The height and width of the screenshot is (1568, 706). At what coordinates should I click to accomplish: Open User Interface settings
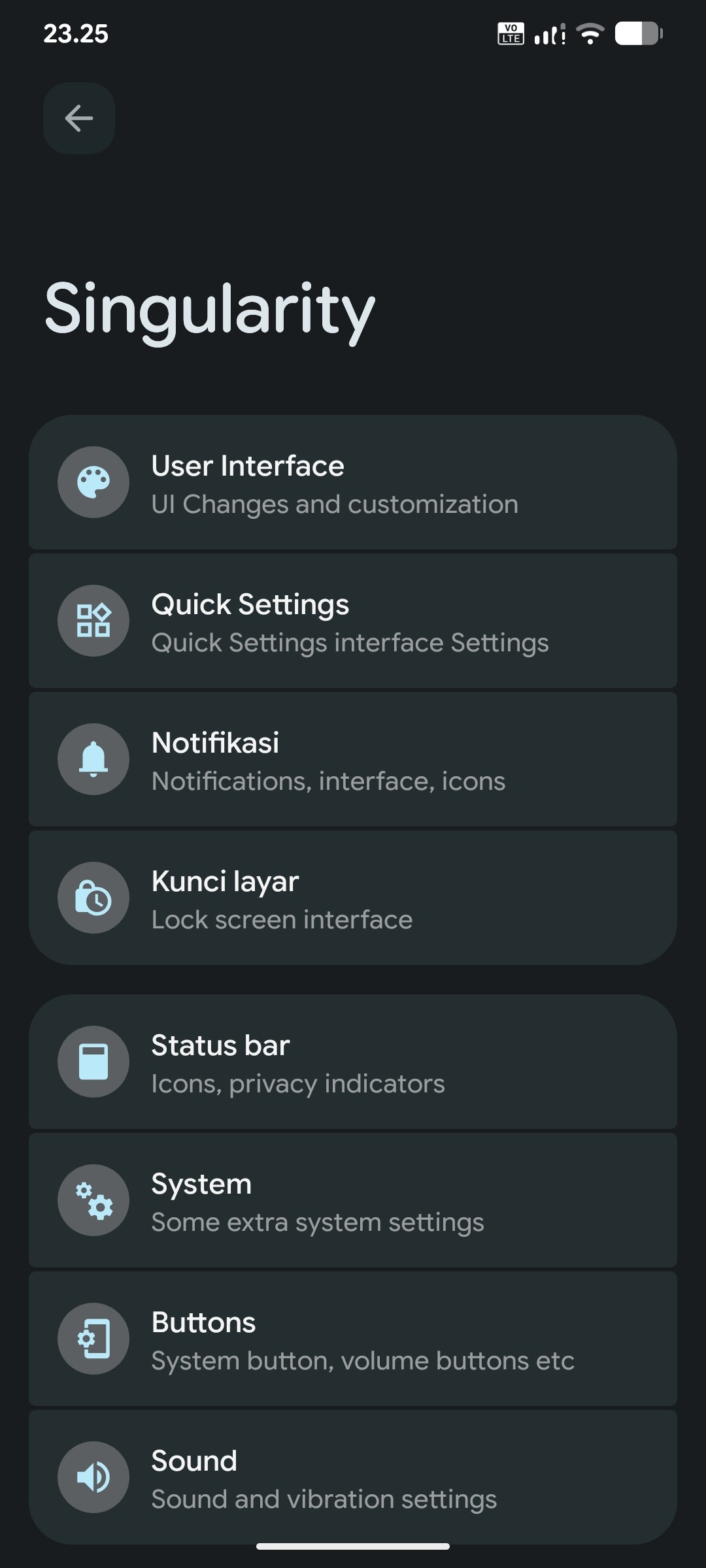pyautogui.click(x=353, y=482)
